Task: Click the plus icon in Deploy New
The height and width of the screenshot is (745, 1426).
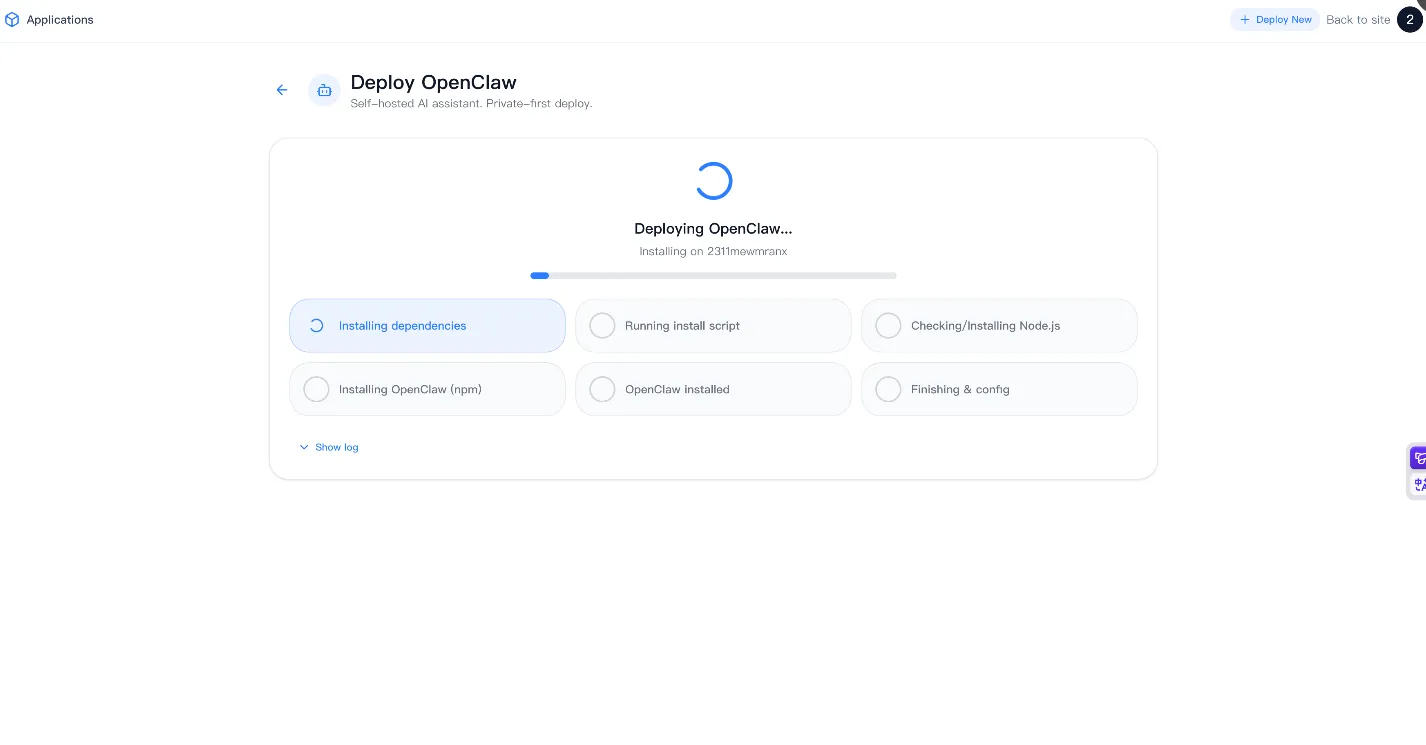Action: pyautogui.click(x=1245, y=19)
